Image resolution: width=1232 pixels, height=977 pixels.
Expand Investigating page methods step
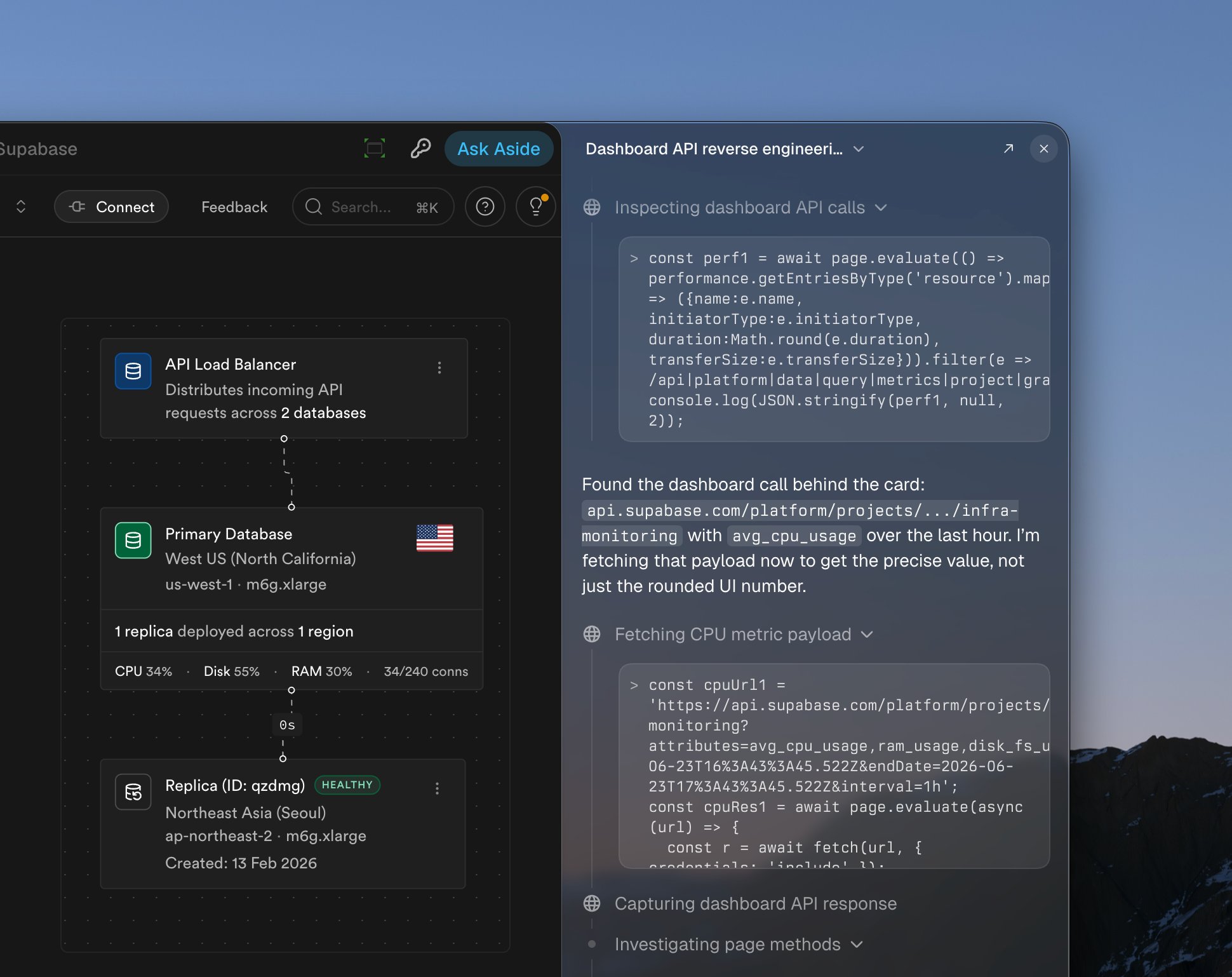(857, 945)
